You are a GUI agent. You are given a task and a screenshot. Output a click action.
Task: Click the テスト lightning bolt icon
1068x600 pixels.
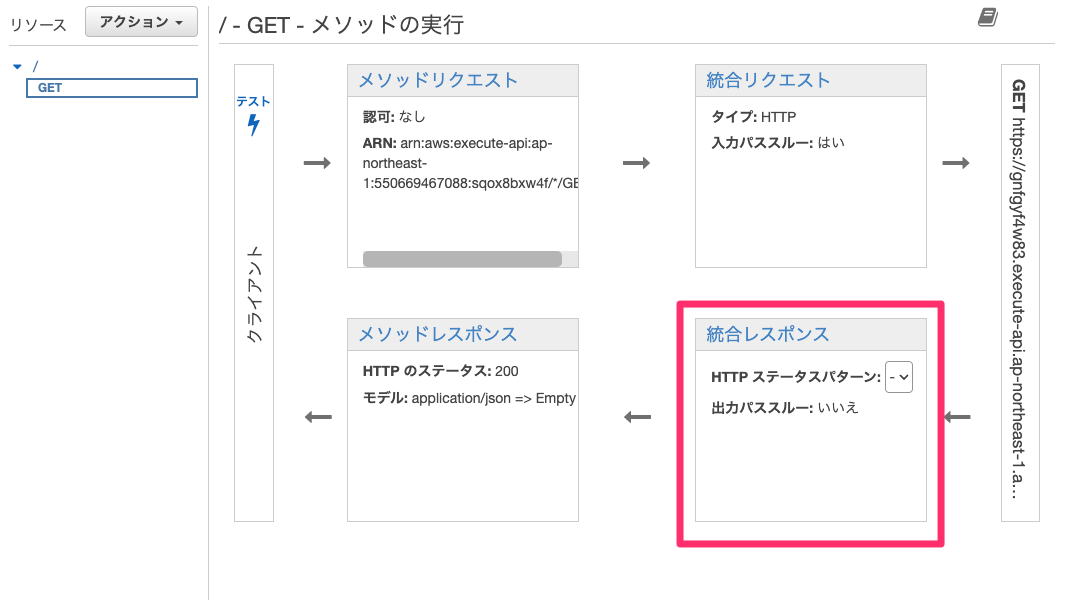click(254, 120)
